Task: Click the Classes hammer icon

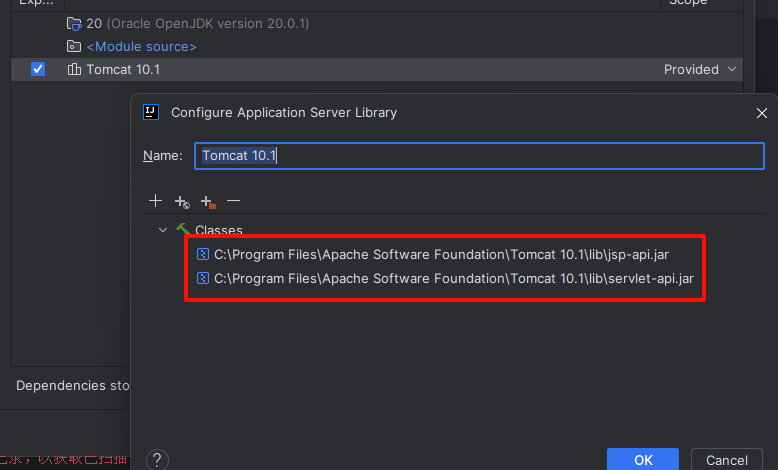Action: (183, 229)
